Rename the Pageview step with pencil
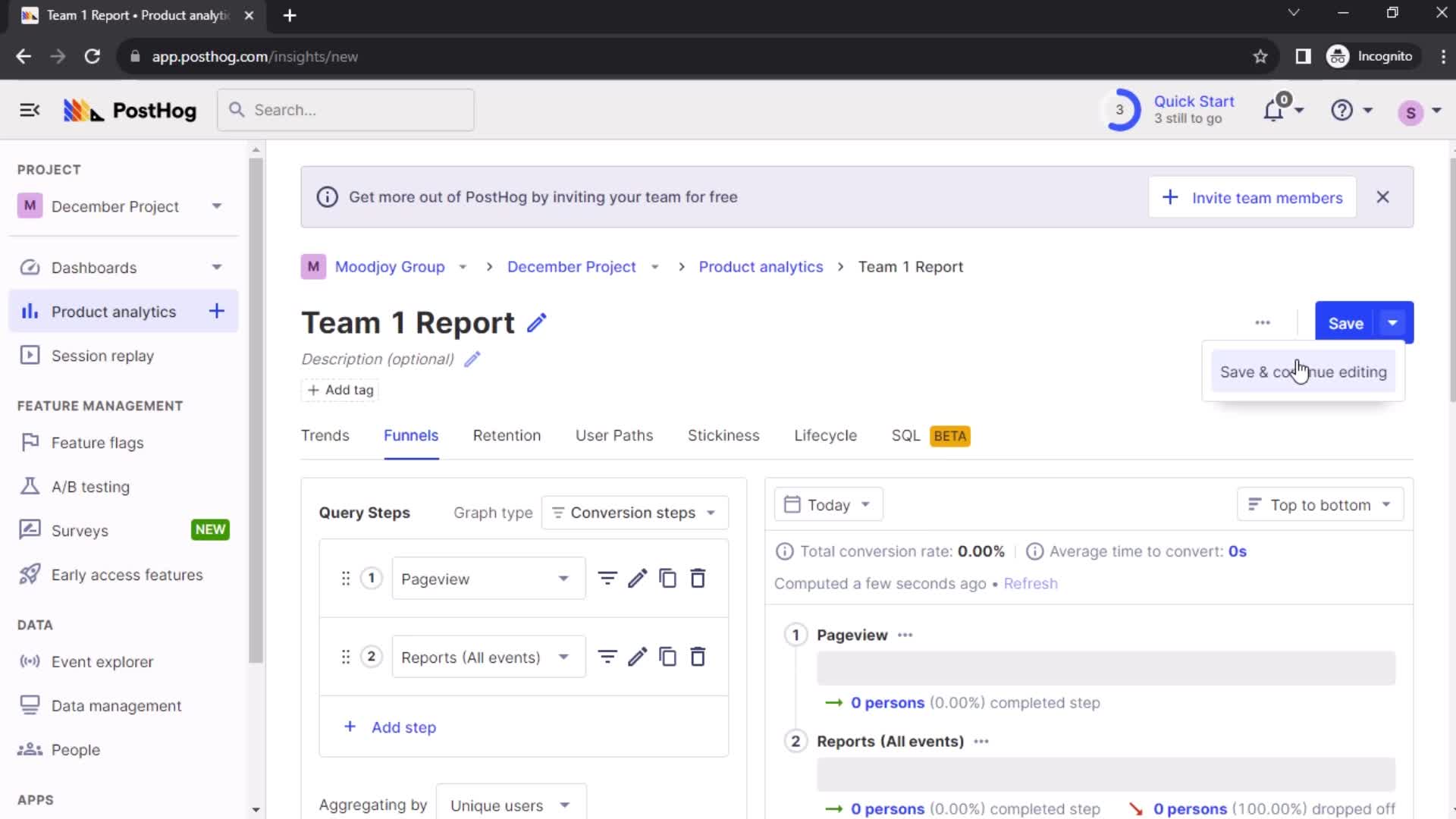Viewport: 1456px width, 819px height. coord(637,579)
